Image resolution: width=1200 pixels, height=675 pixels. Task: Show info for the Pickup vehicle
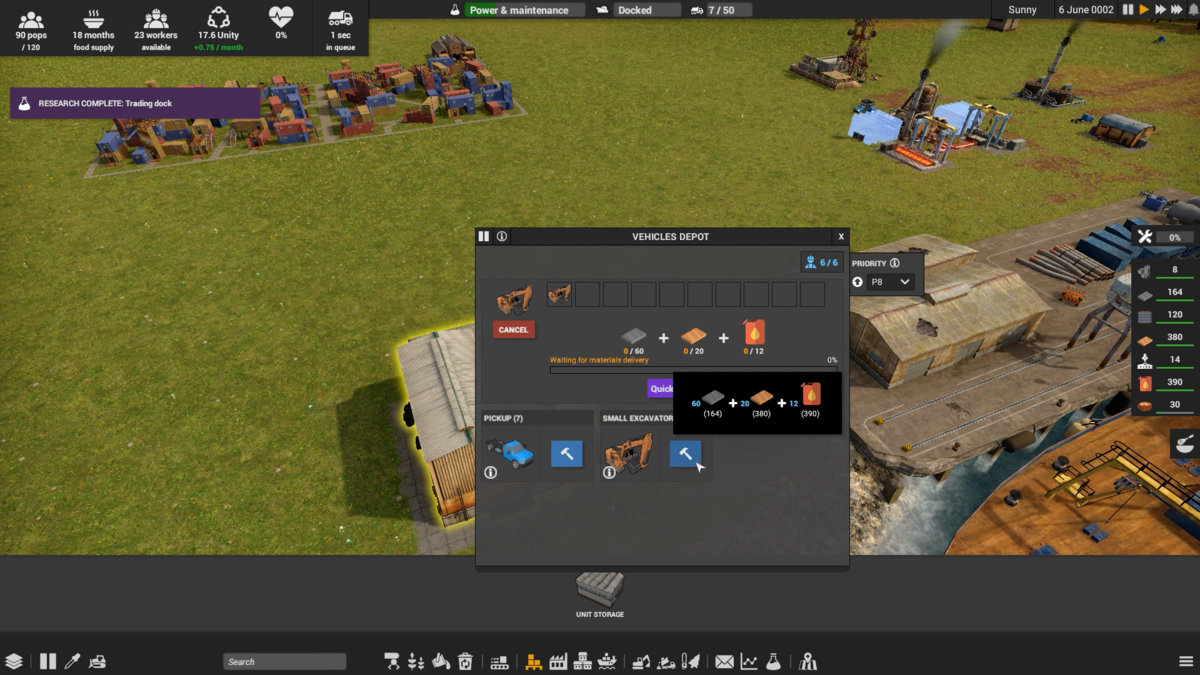pyautogui.click(x=491, y=473)
